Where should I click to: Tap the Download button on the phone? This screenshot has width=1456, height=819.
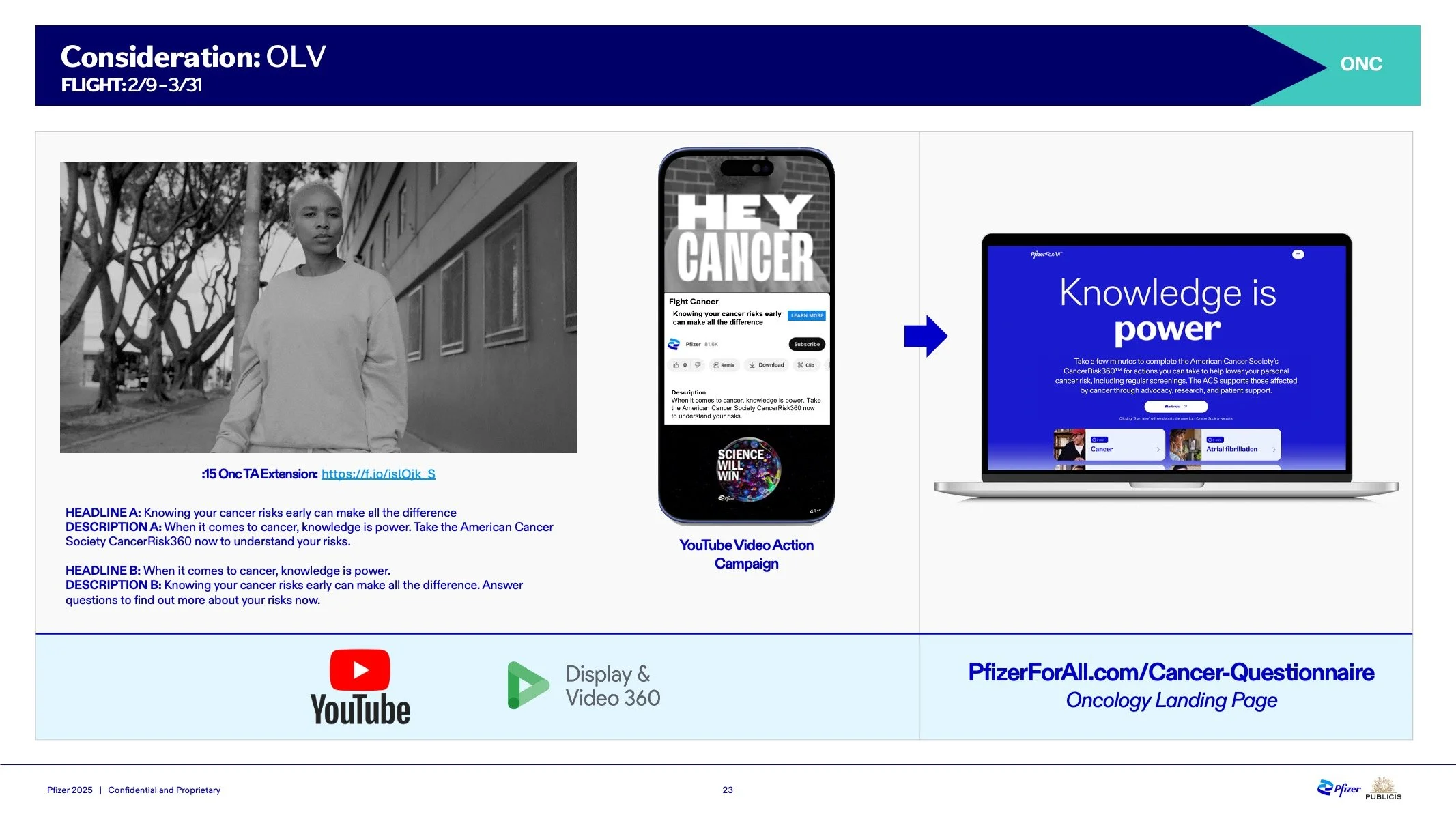(767, 365)
